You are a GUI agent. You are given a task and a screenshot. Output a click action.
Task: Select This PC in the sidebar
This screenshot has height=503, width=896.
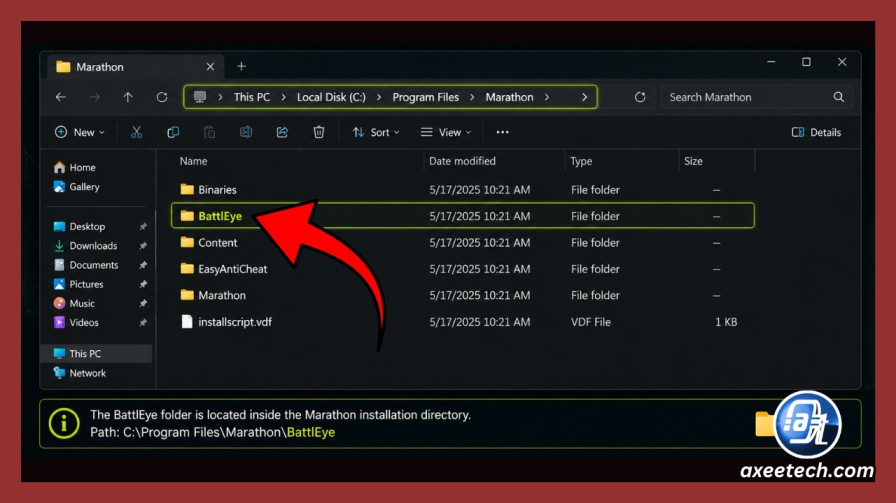pyautogui.click(x=96, y=354)
